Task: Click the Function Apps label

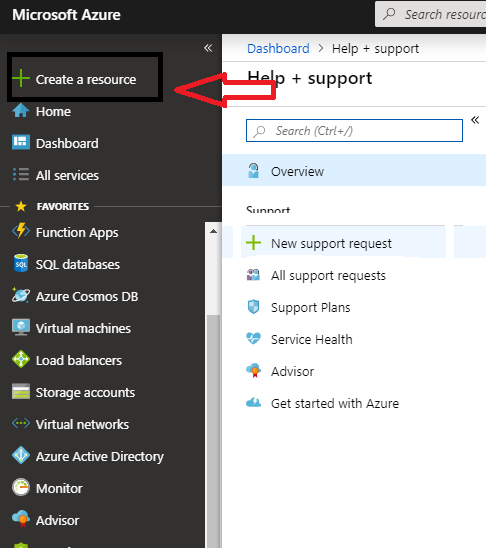Action: tap(77, 233)
